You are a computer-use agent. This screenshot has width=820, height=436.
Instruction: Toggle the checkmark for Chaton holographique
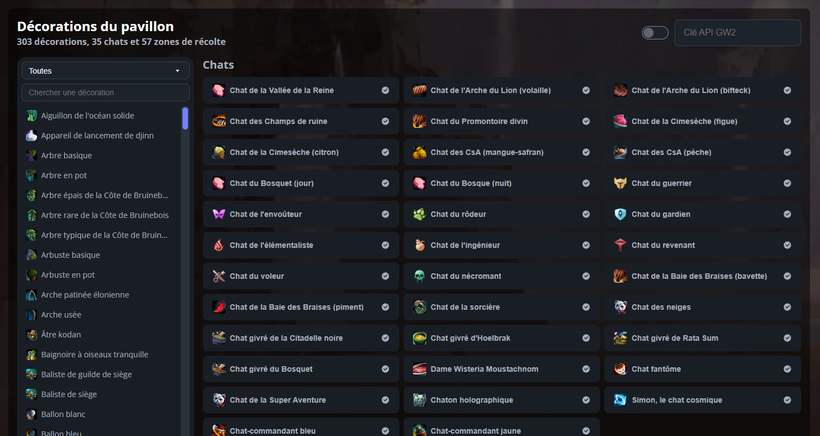[x=586, y=400]
